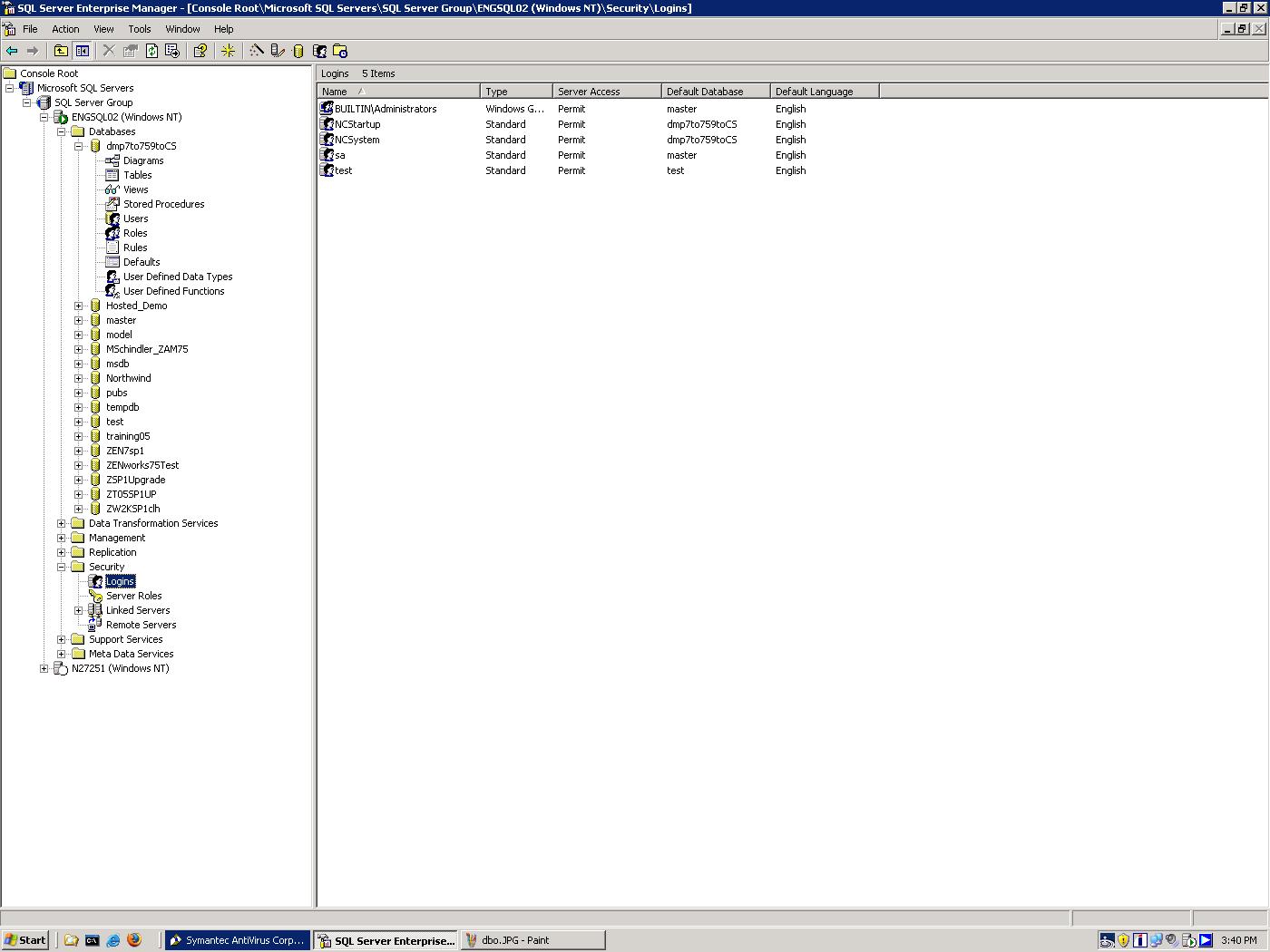Sort logins by Name column header

pos(398,91)
